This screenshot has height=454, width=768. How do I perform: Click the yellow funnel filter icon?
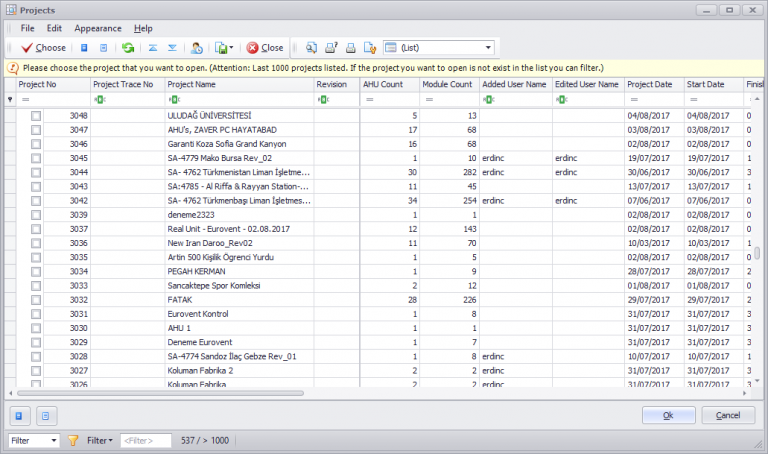[73, 440]
